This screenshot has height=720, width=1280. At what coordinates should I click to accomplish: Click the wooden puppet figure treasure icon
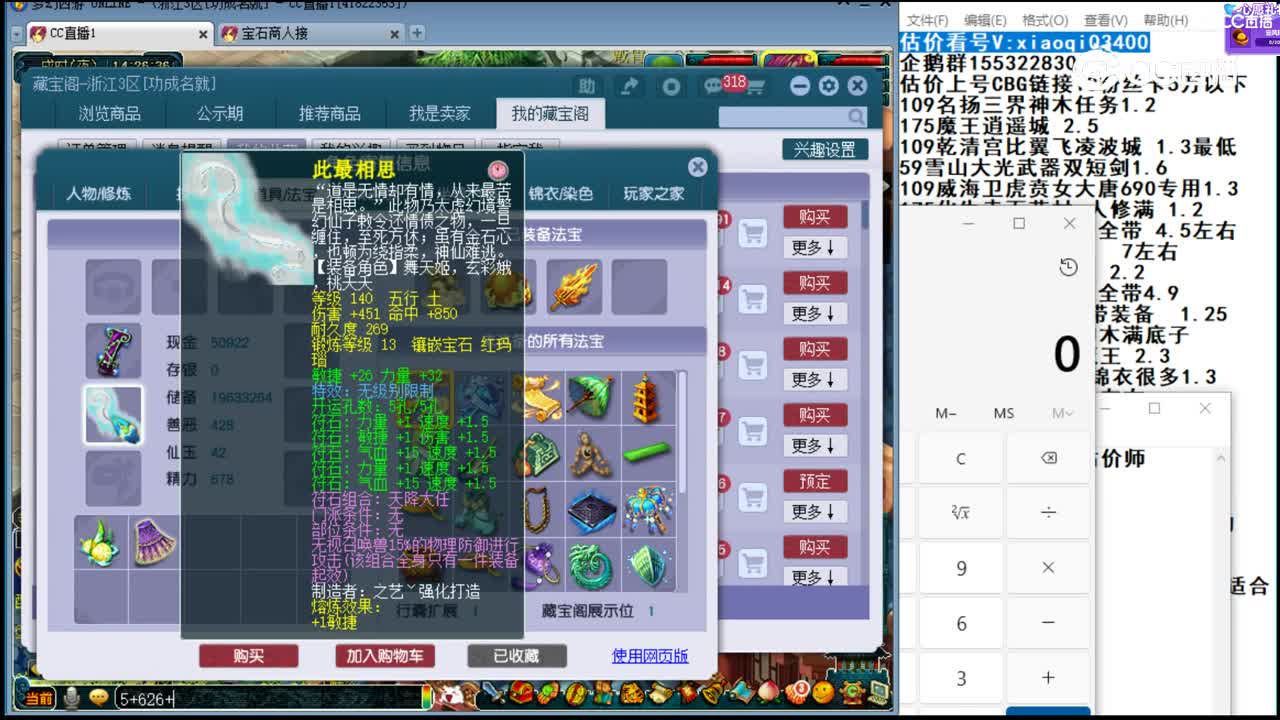click(x=591, y=455)
